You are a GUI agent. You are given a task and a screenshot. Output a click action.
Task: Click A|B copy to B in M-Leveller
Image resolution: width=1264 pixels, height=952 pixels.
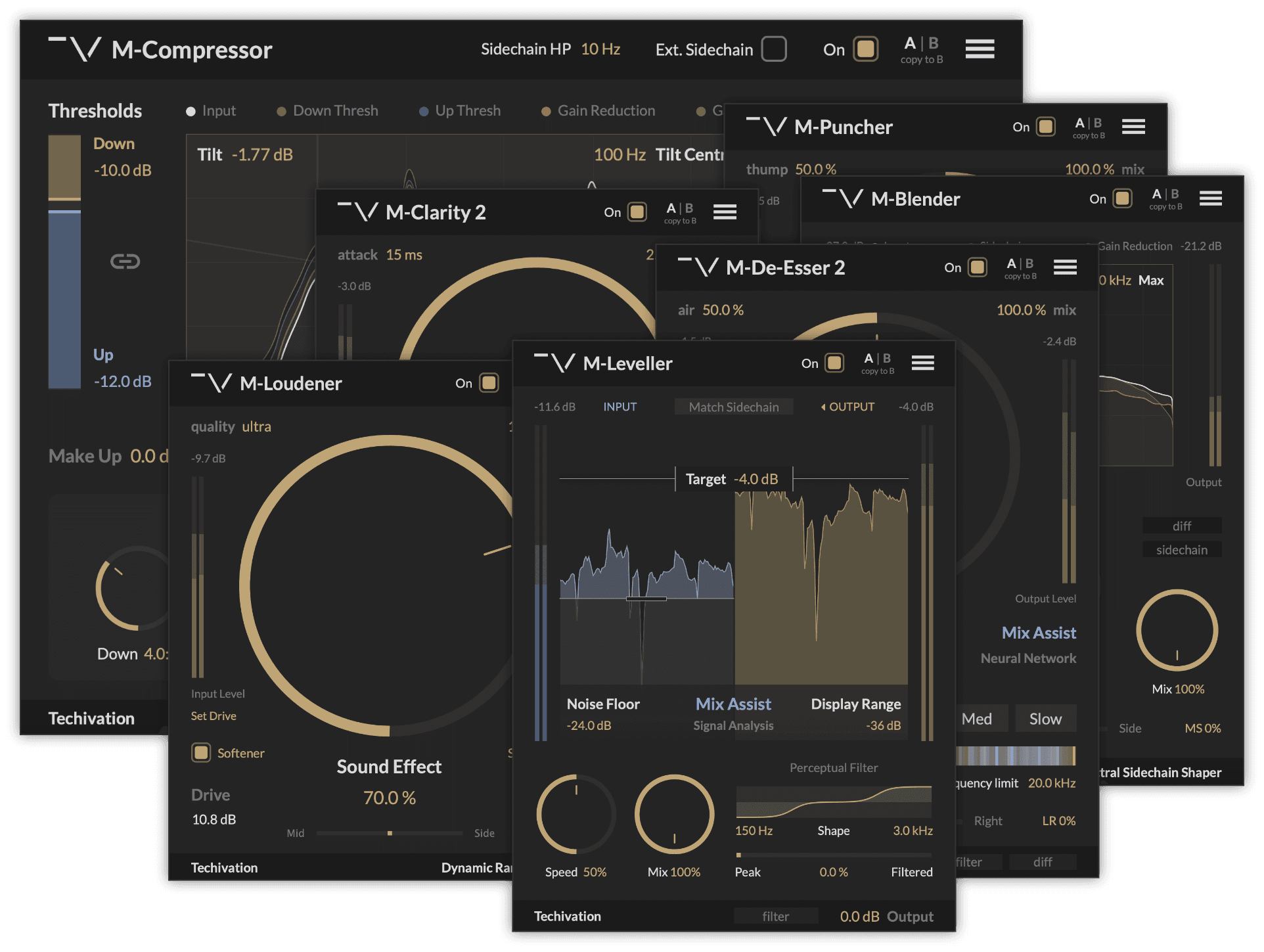point(878,363)
